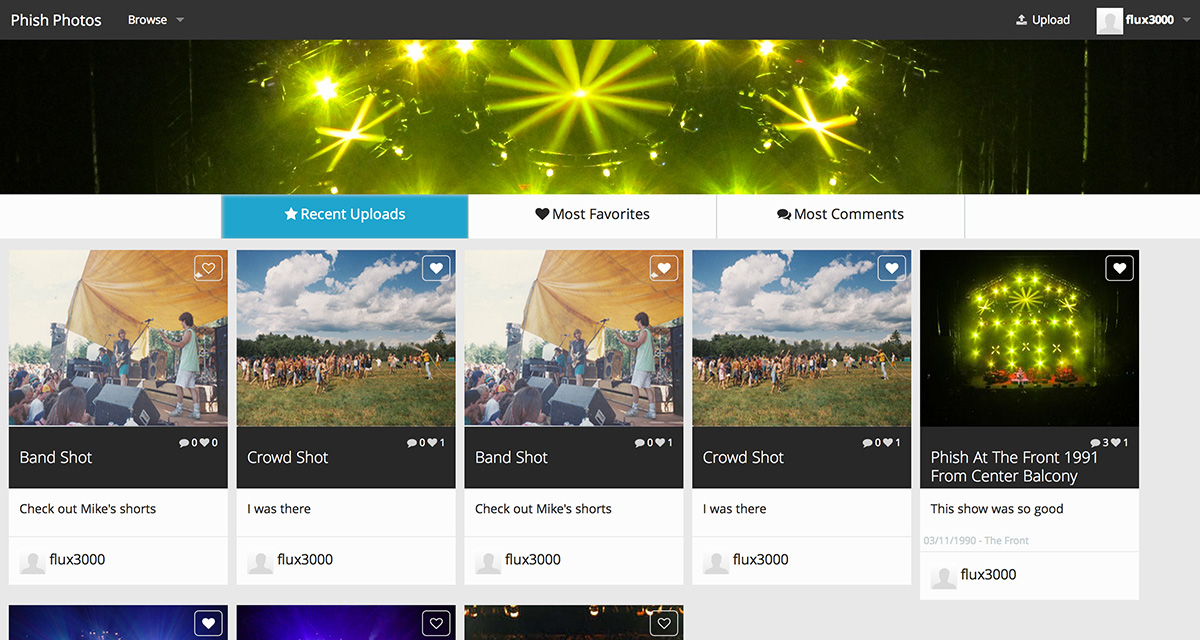Open the Browse dropdown menu
1200x640 pixels.
pyautogui.click(x=156, y=20)
